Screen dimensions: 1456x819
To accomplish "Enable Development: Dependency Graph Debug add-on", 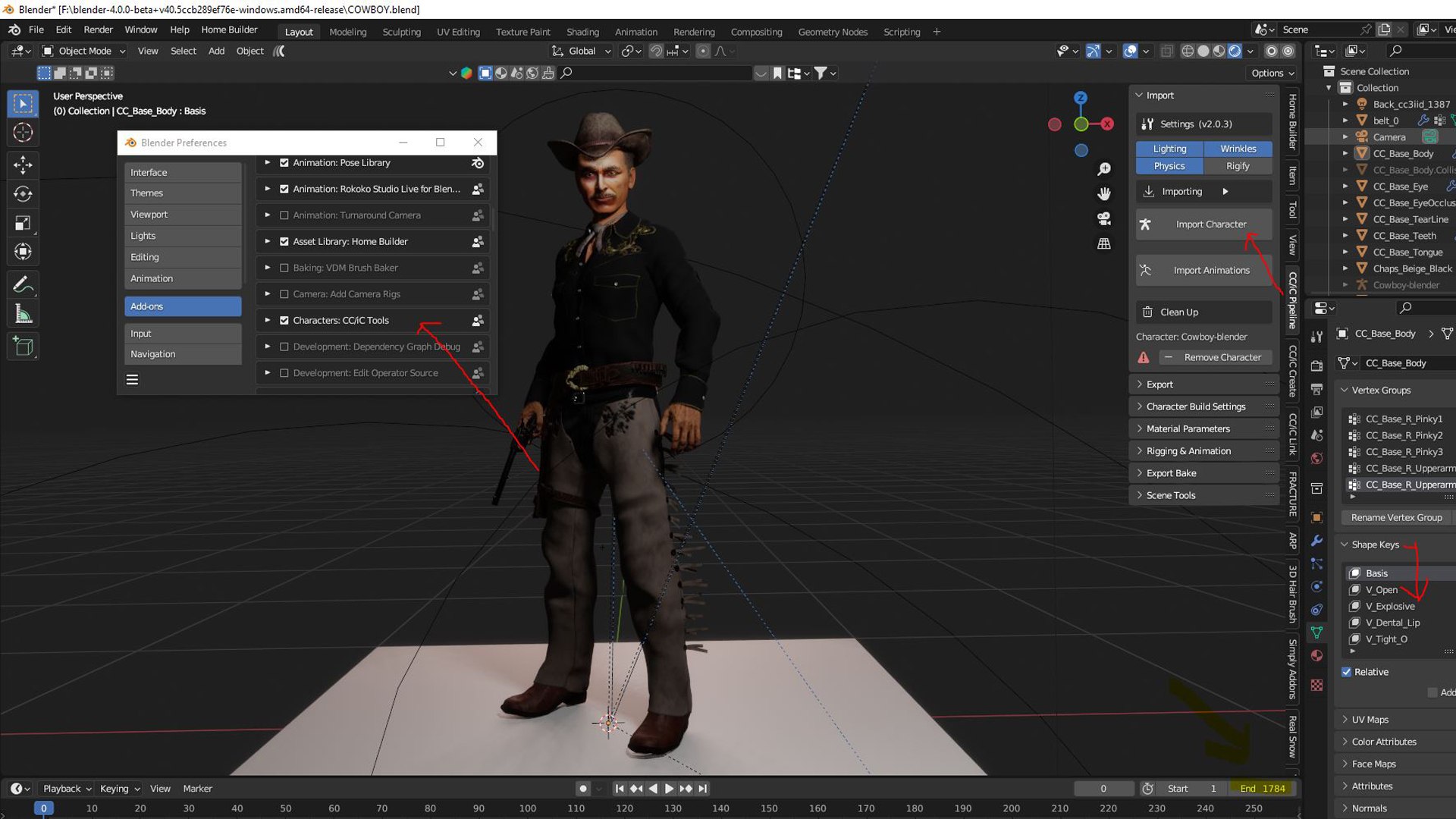I will coord(284,347).
